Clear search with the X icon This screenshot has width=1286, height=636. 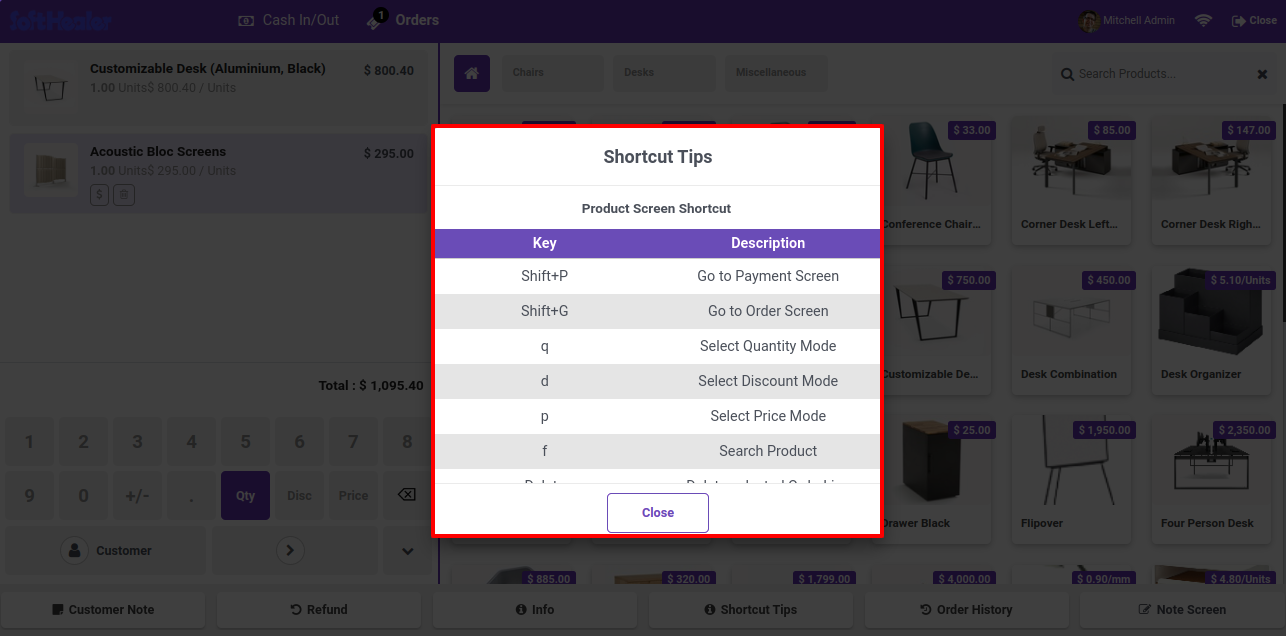[x=1262, y=74]
